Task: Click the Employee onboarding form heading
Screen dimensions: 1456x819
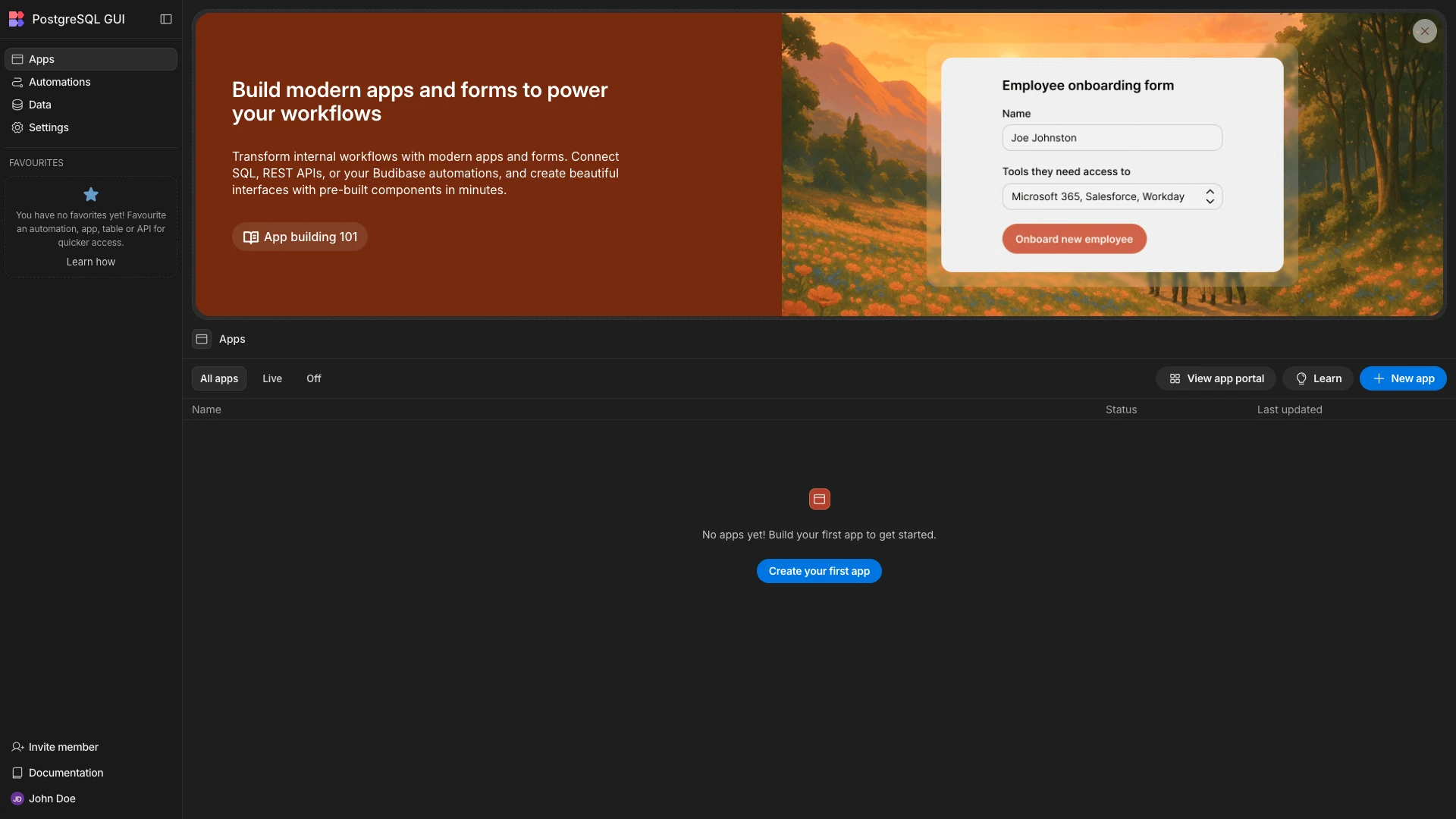Action: (x=1087, y=86)
